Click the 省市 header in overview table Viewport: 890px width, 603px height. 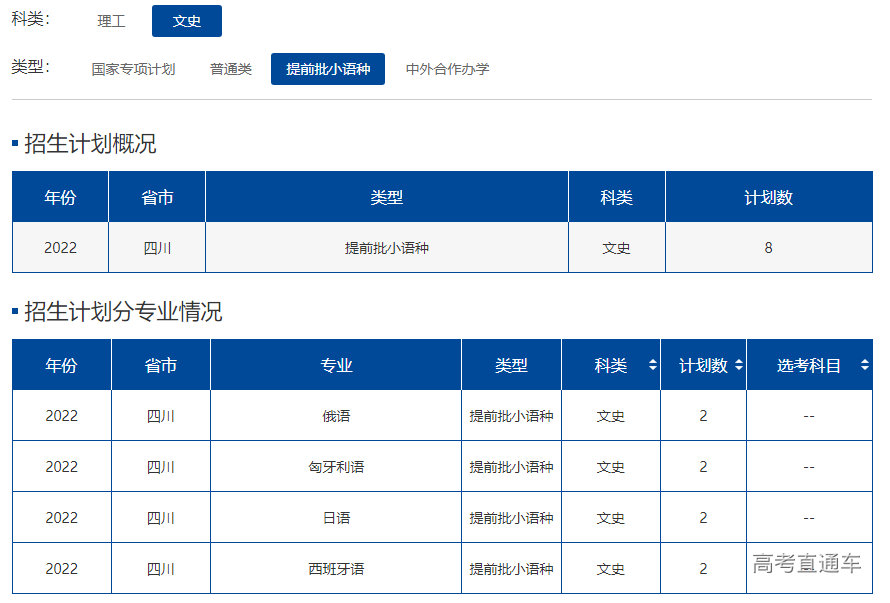[157, 198]
